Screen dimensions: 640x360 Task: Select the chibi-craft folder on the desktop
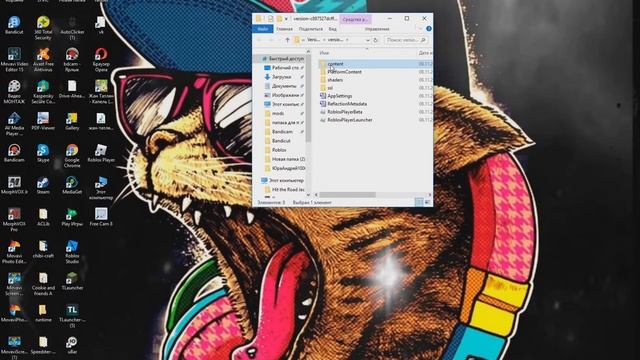(x=43, y=249)
